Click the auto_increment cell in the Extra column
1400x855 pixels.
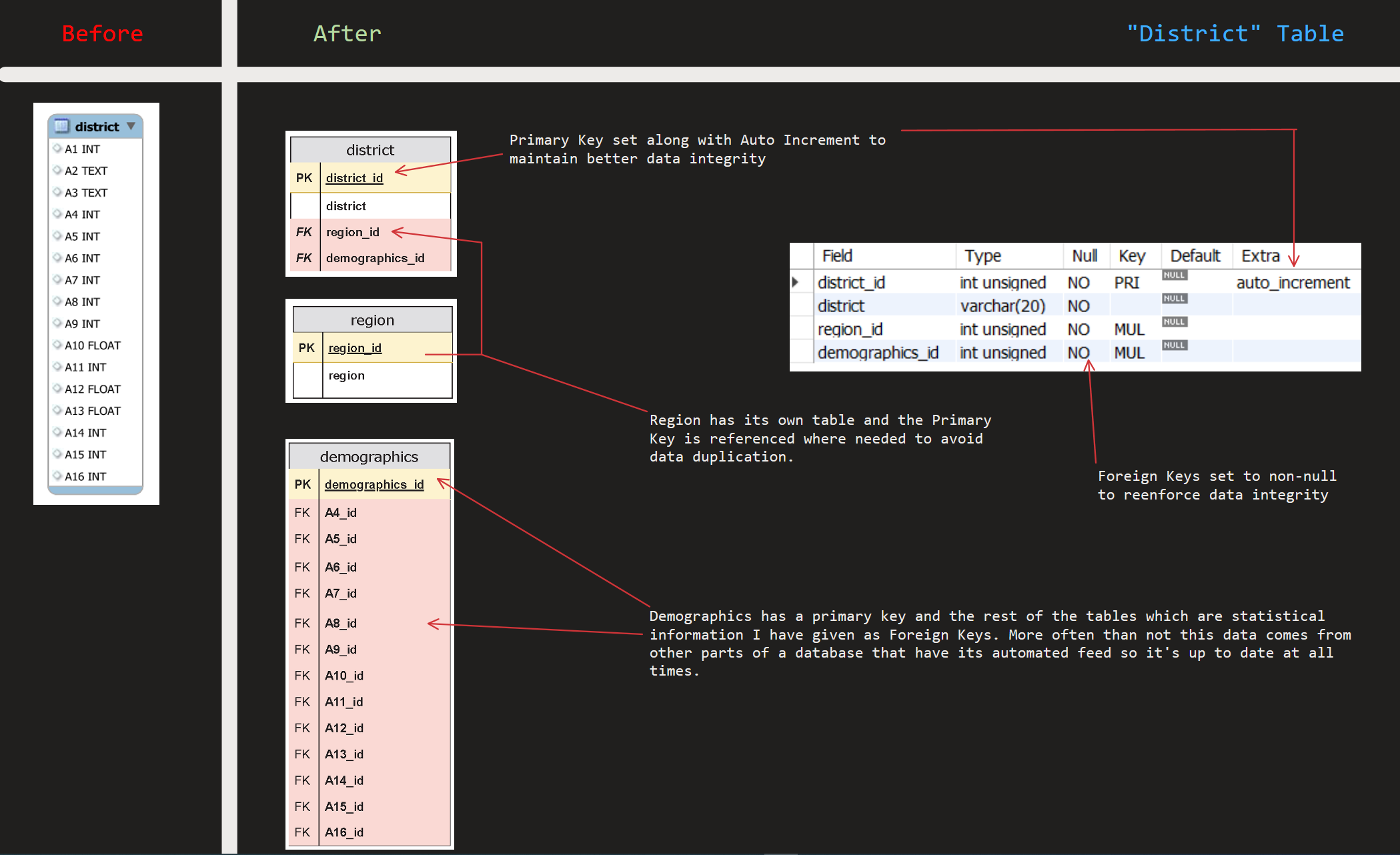point(1294,282)
